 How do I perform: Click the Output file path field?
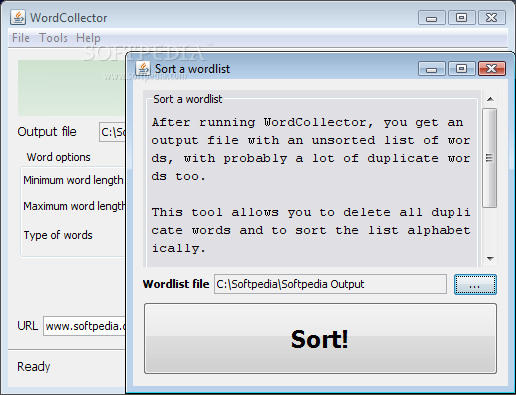pyautogui.click(x=112, y=132)
